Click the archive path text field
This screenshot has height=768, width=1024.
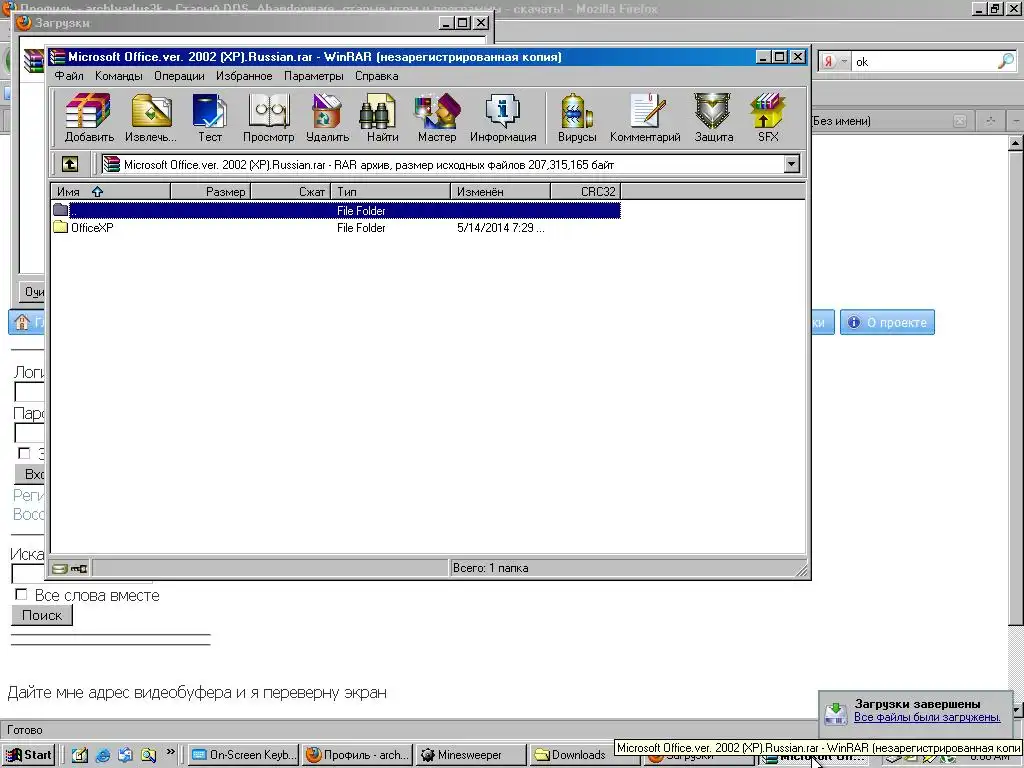(441, 165)
